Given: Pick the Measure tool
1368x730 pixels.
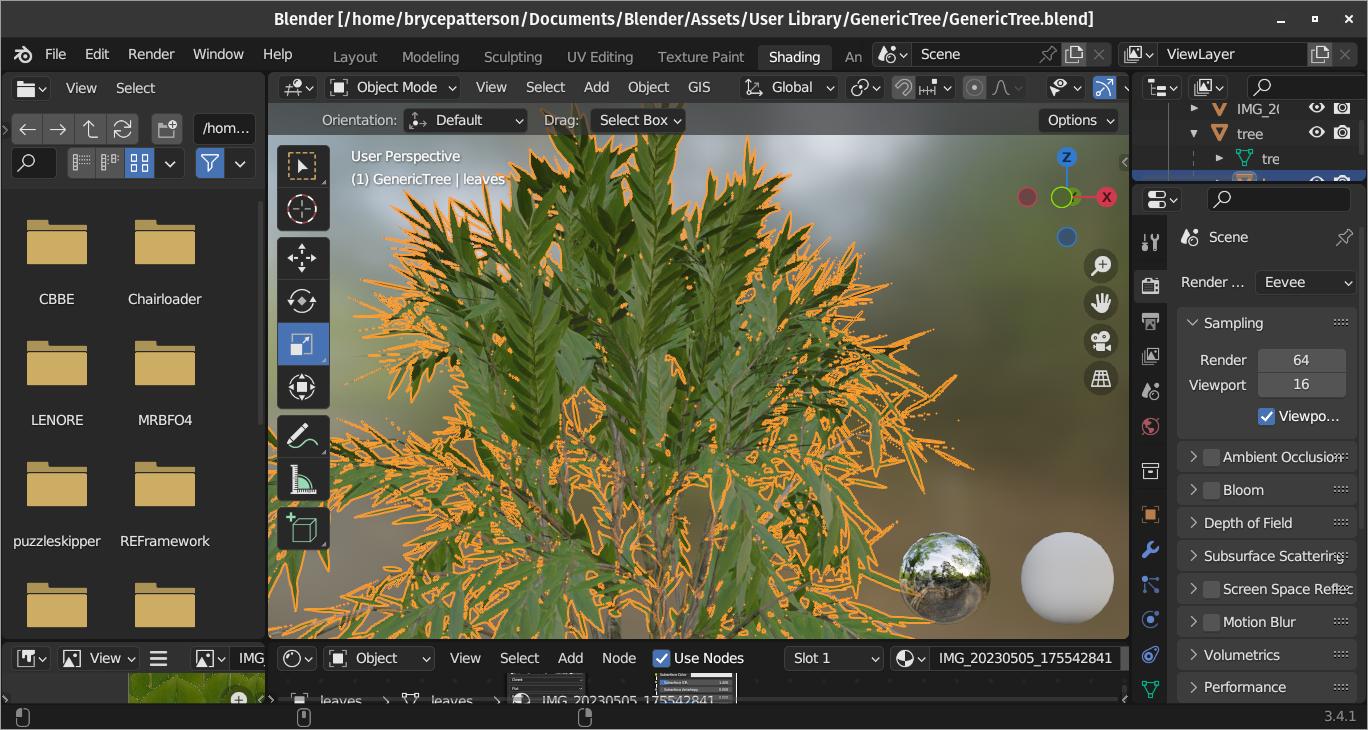Looking at the screenshot, I should (302, 479).
